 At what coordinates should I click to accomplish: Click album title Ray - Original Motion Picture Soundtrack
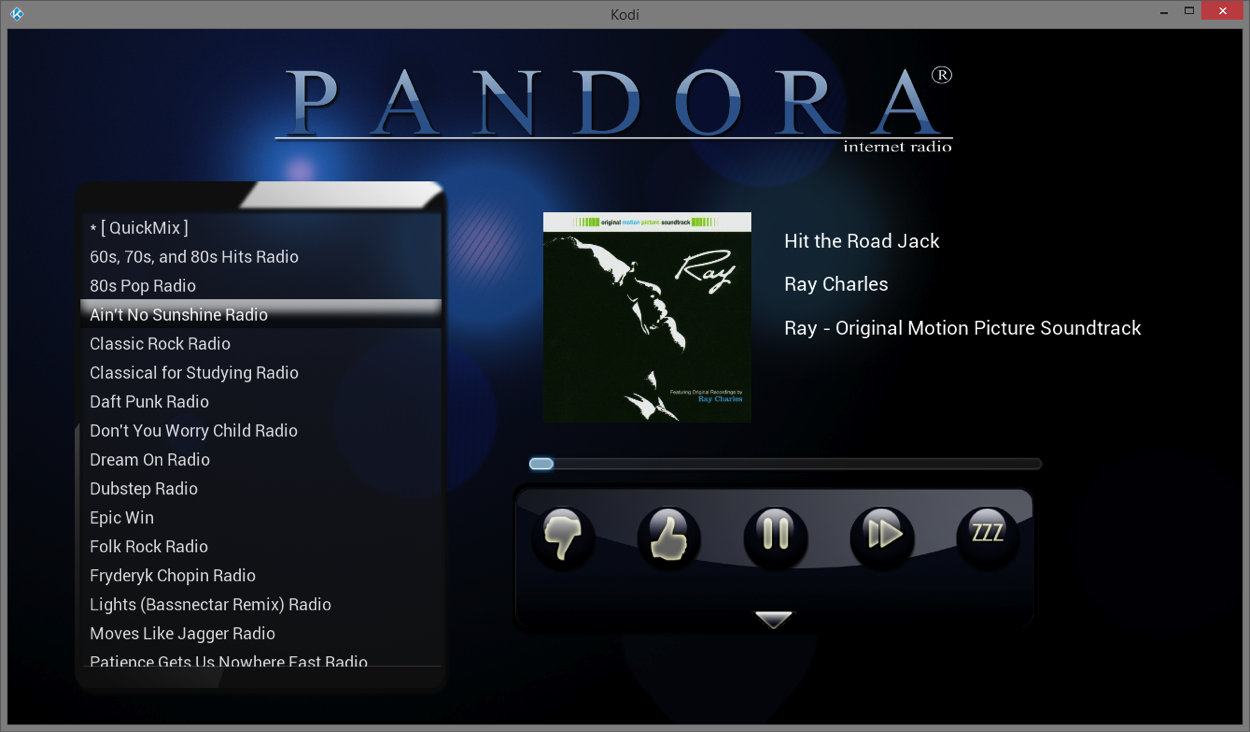click(x=962, y=328)
